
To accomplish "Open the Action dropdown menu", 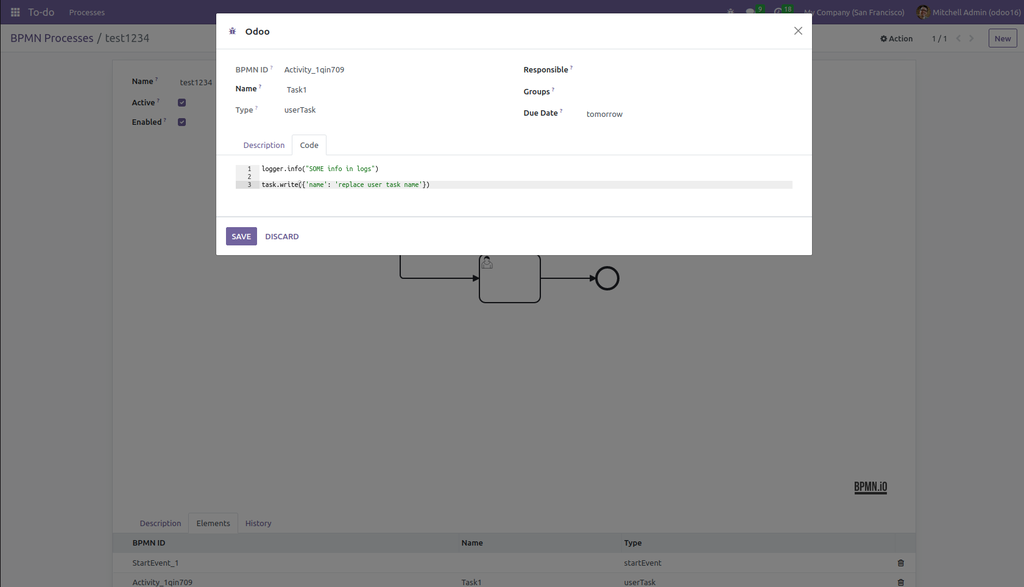I will (896, 39).
